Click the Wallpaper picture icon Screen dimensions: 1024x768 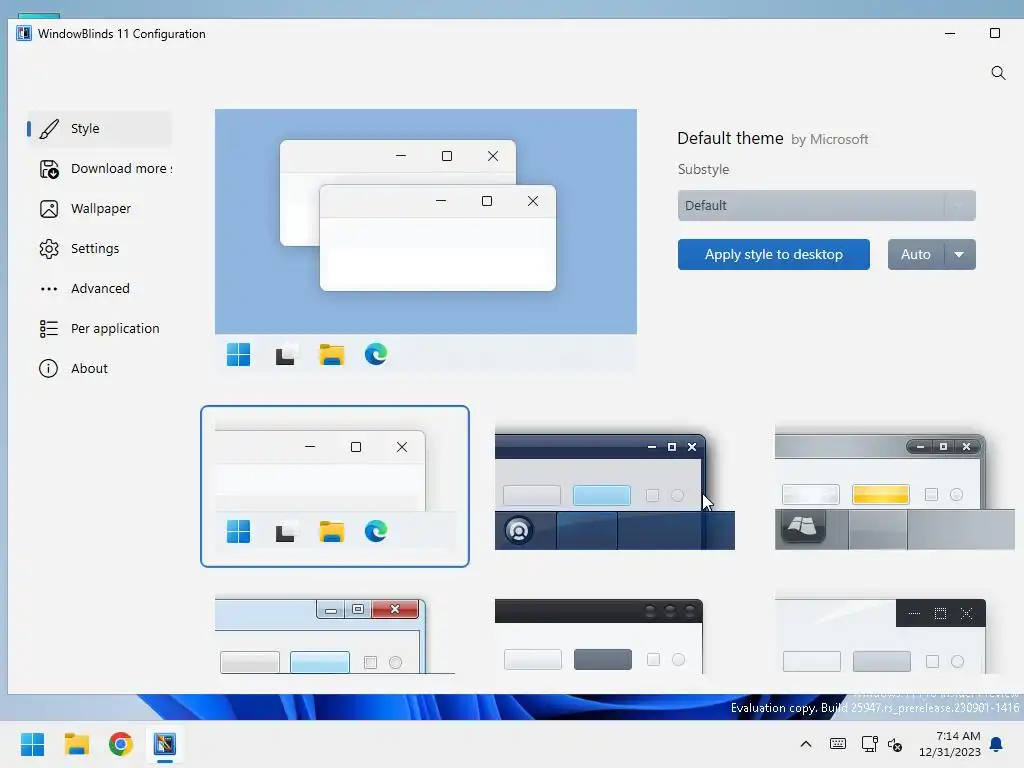49,209
